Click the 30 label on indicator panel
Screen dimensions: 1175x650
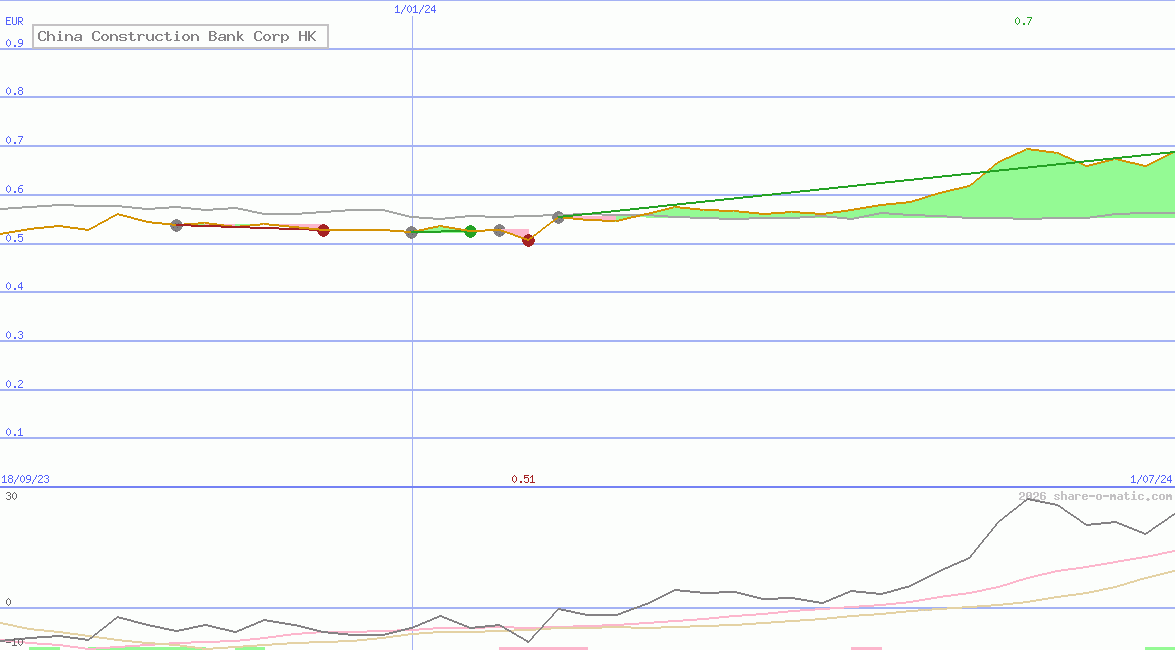tap(11, 496)
